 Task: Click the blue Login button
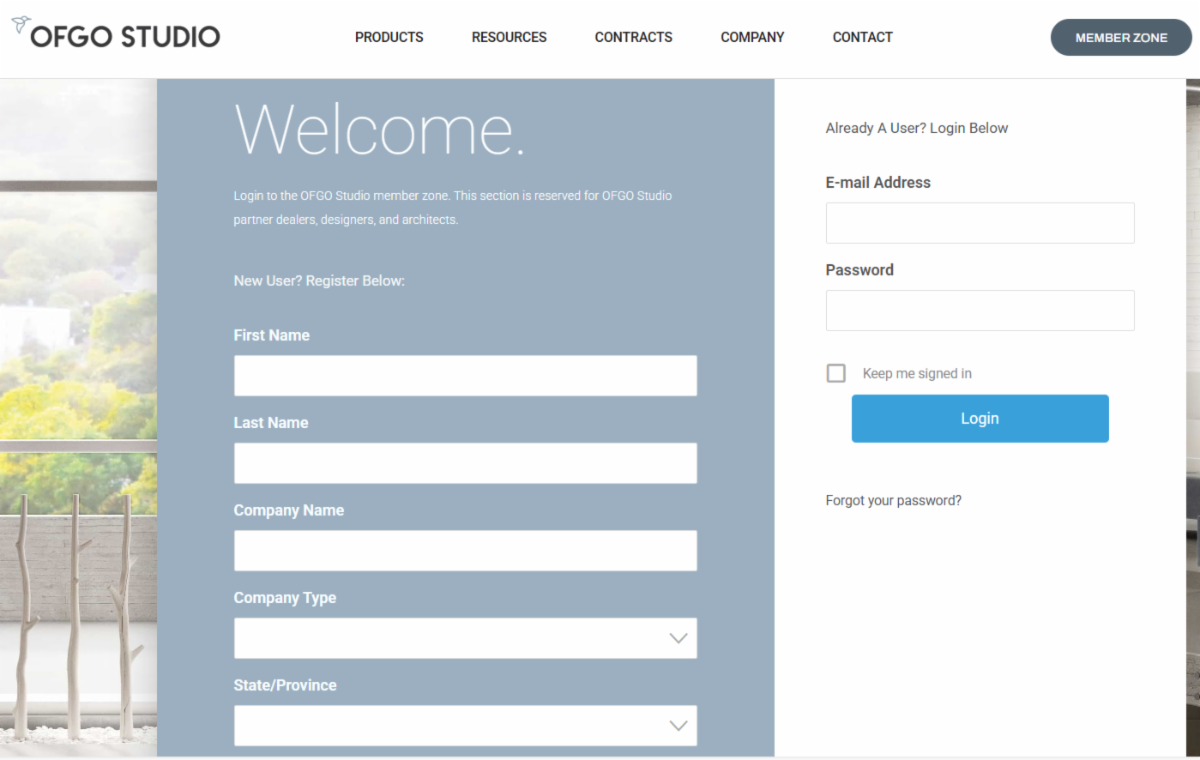pos(980,418)
